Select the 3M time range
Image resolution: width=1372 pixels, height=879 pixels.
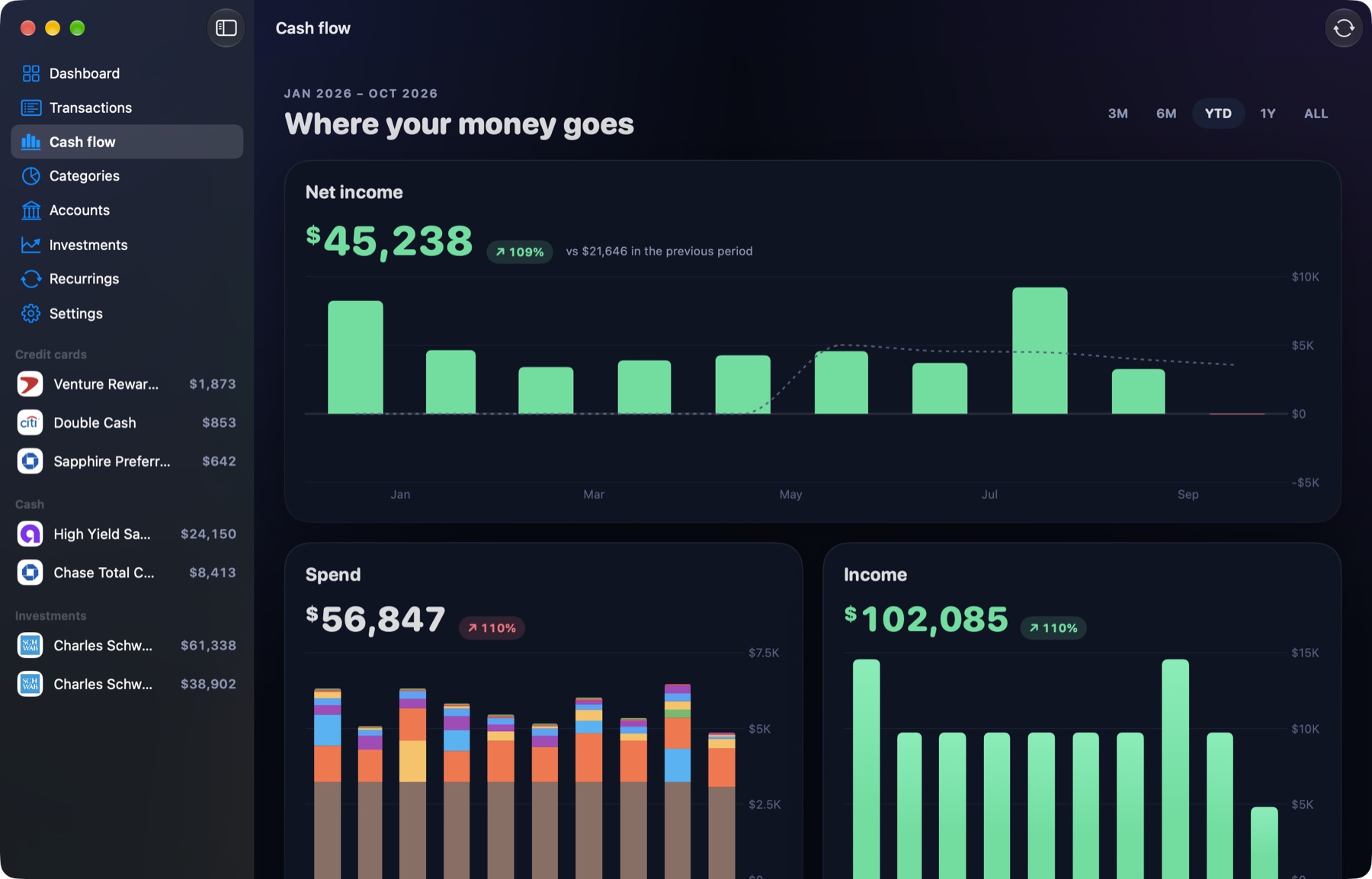[1118, 114]
